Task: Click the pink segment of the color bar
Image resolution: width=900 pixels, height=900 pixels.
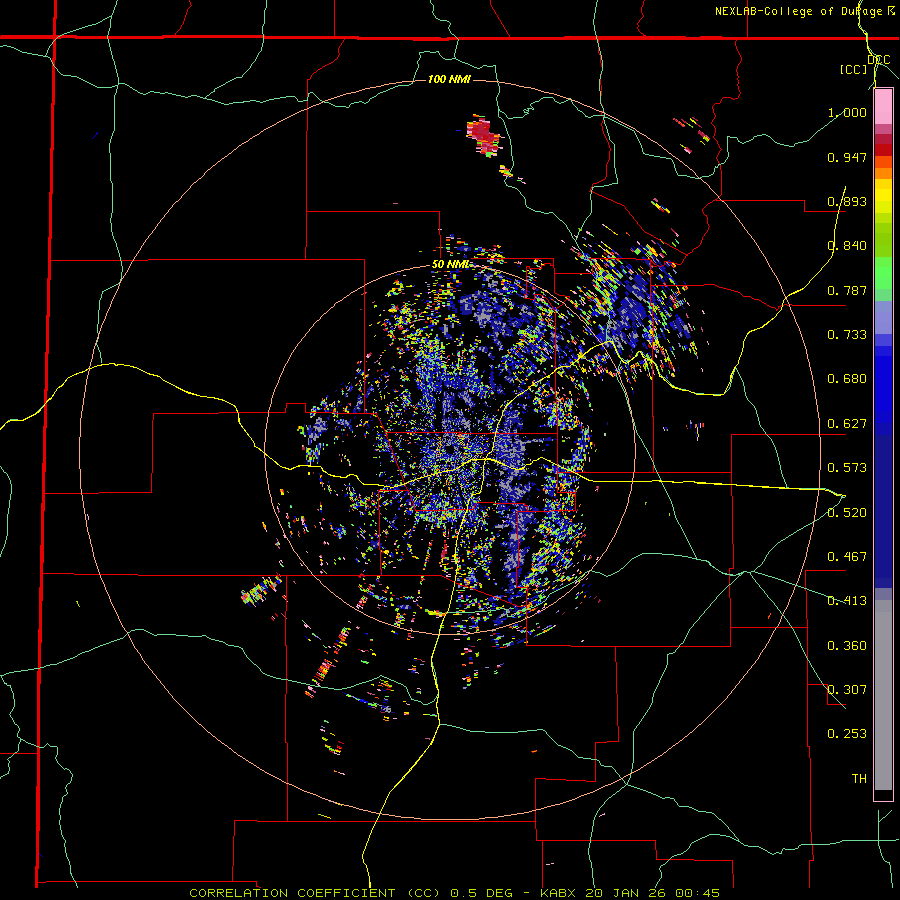Action: tap(883, 107)
